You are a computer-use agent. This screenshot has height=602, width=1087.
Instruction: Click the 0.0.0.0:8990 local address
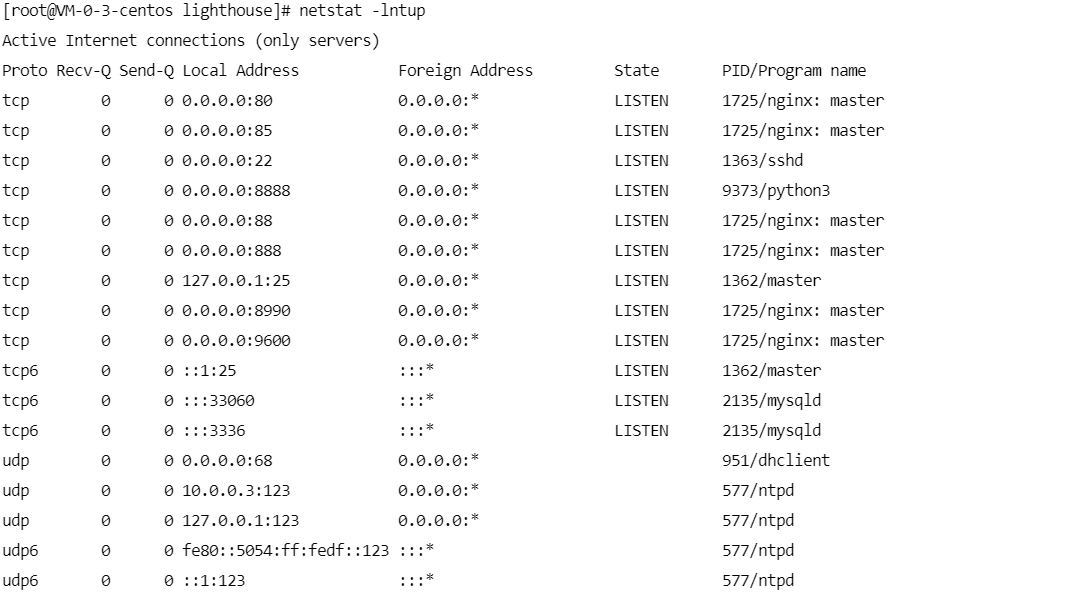tap(236, 311)
